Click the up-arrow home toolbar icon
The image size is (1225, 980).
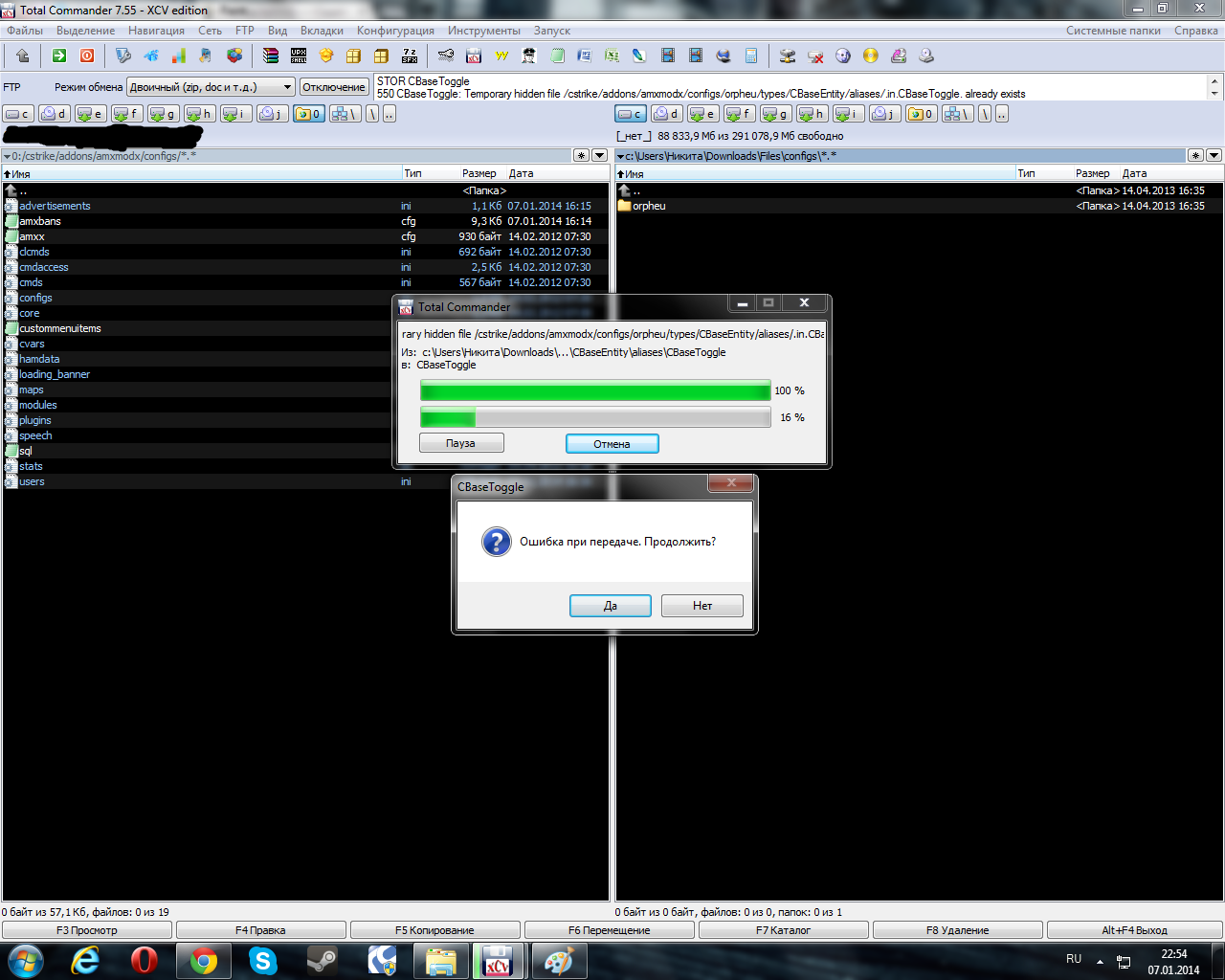[x=23, y=56]
